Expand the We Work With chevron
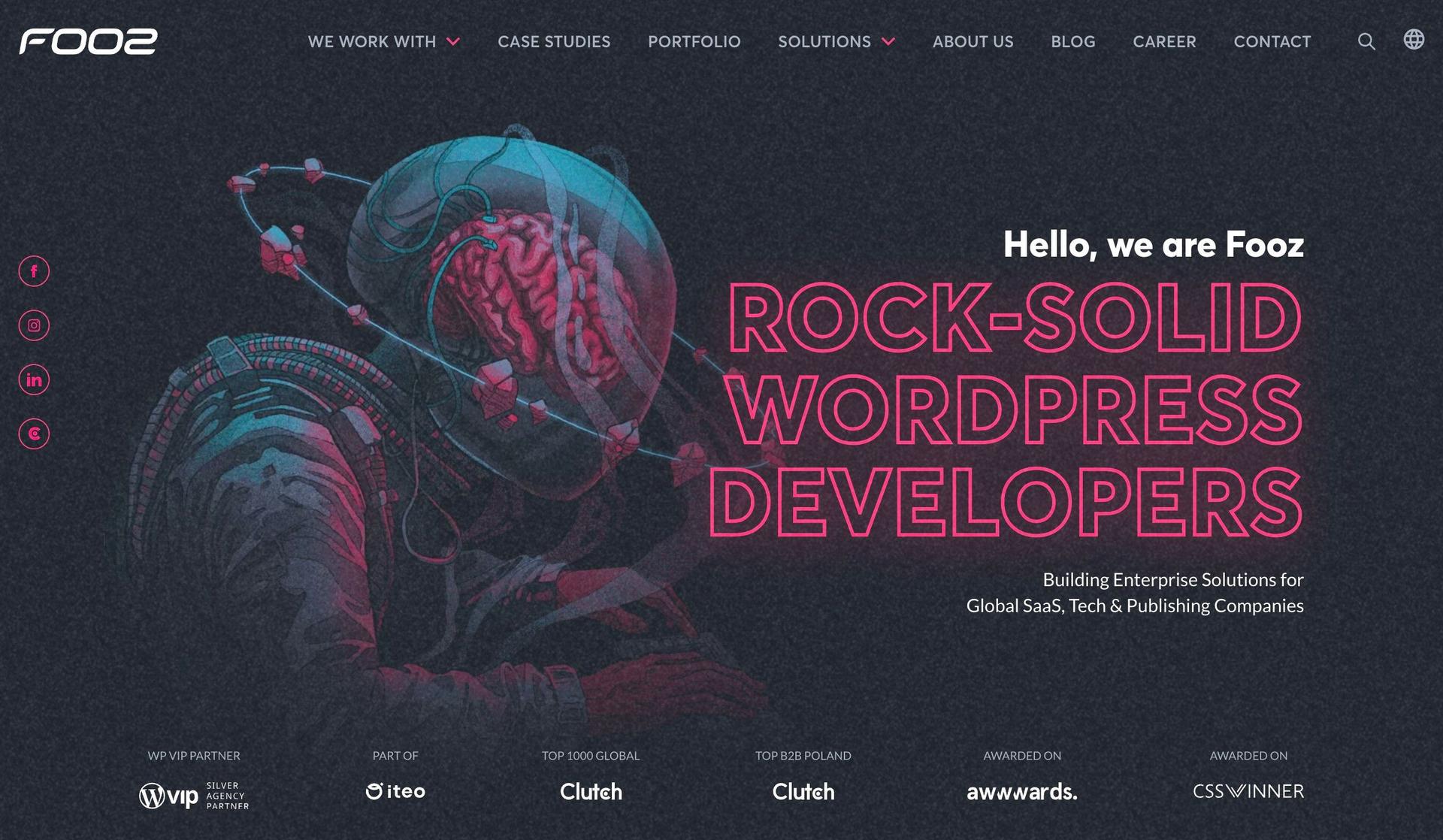The image size is (1443, 840). coord(453,42)
